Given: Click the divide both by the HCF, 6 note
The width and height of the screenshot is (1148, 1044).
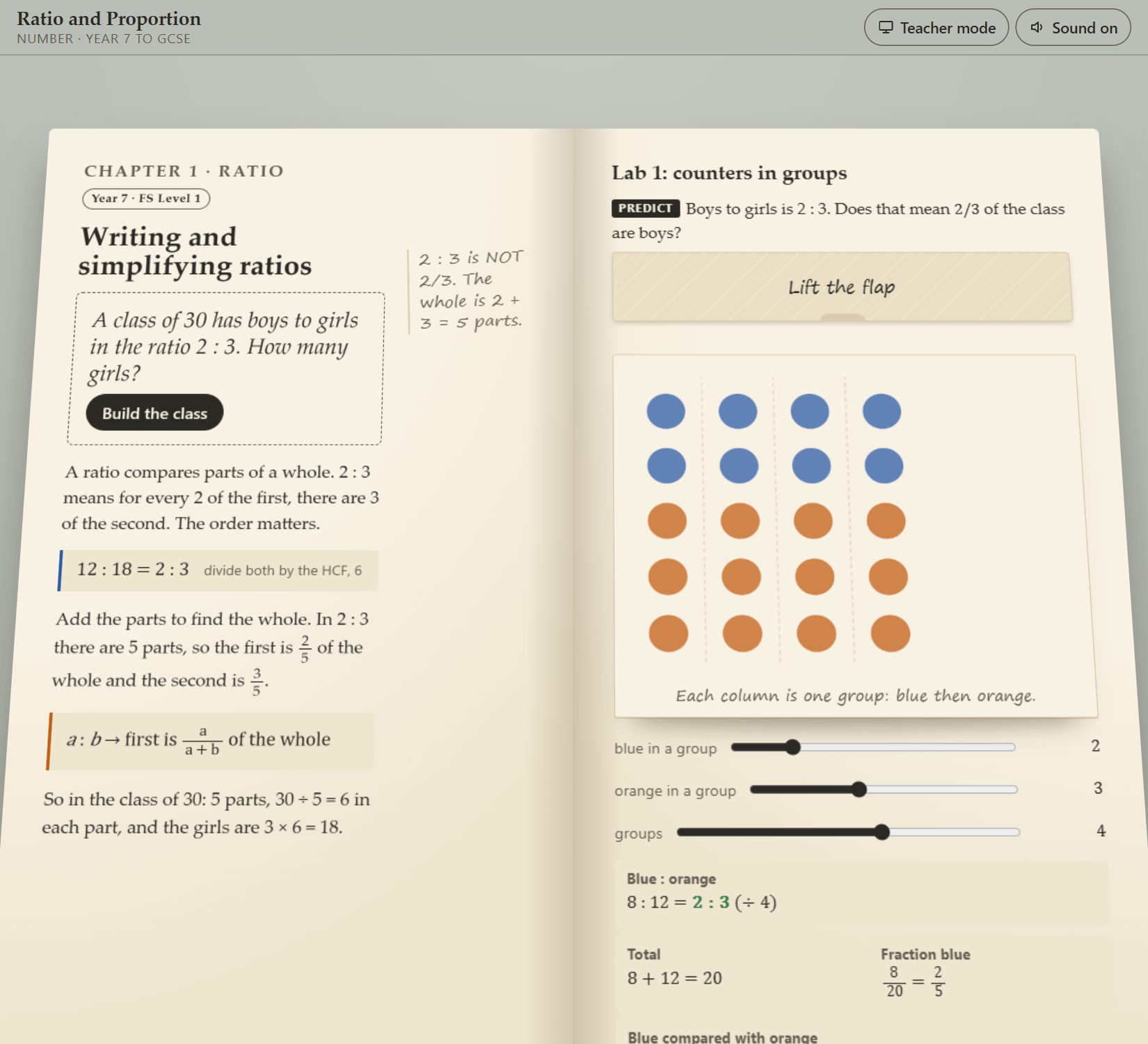Looking at the screenshot, I should click(282, 571).
